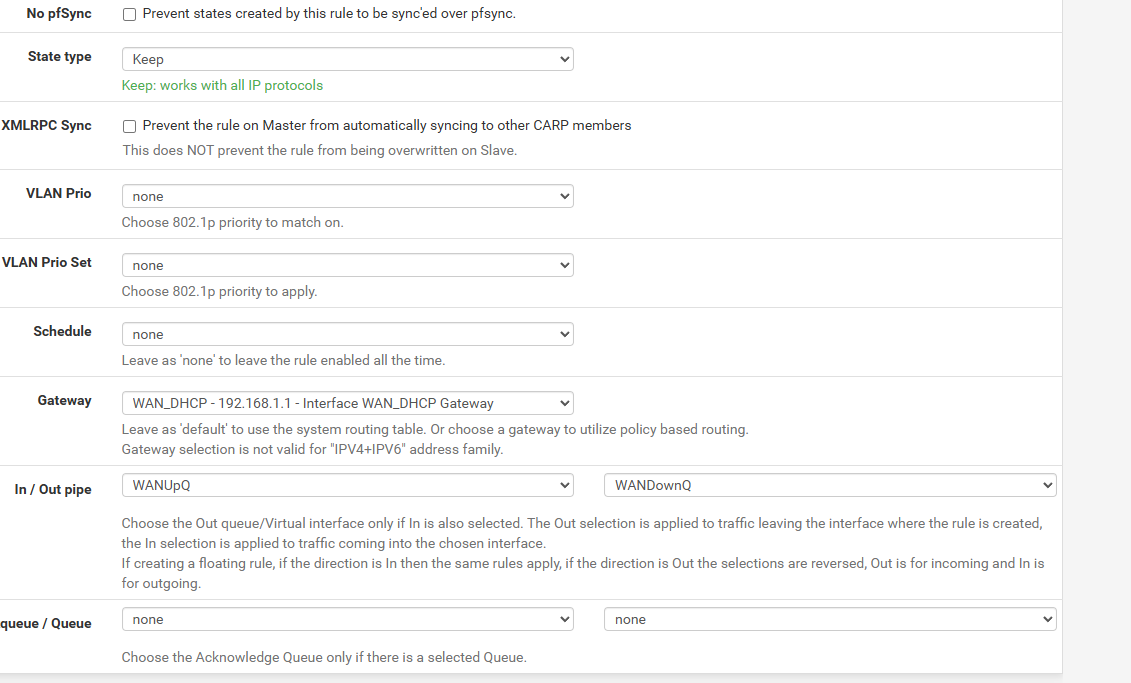Open the VLAN Prio Set dropdown
Screen dimensions: 1131x683
point(347,266)
